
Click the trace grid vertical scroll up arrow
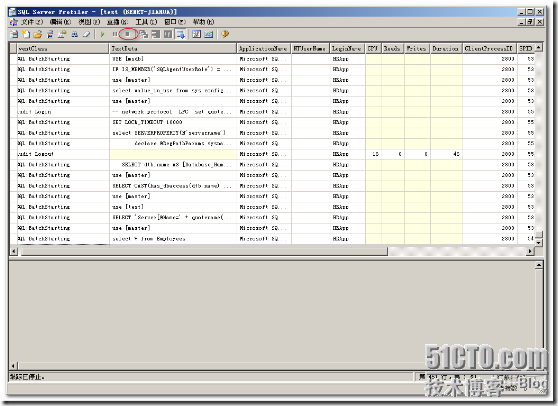(539, 48)
